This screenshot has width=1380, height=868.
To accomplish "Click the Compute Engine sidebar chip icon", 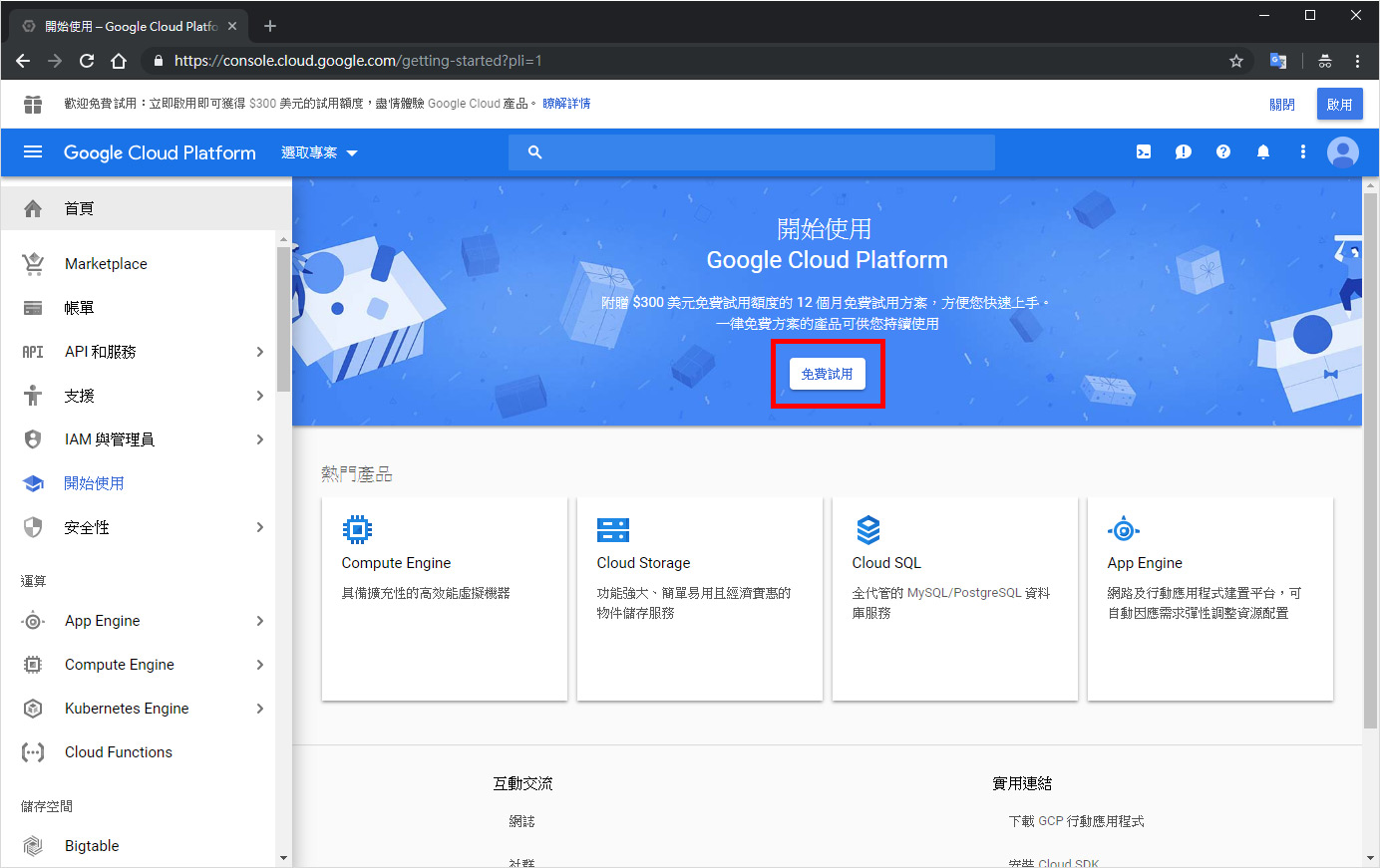I will (x=33, y=665).
